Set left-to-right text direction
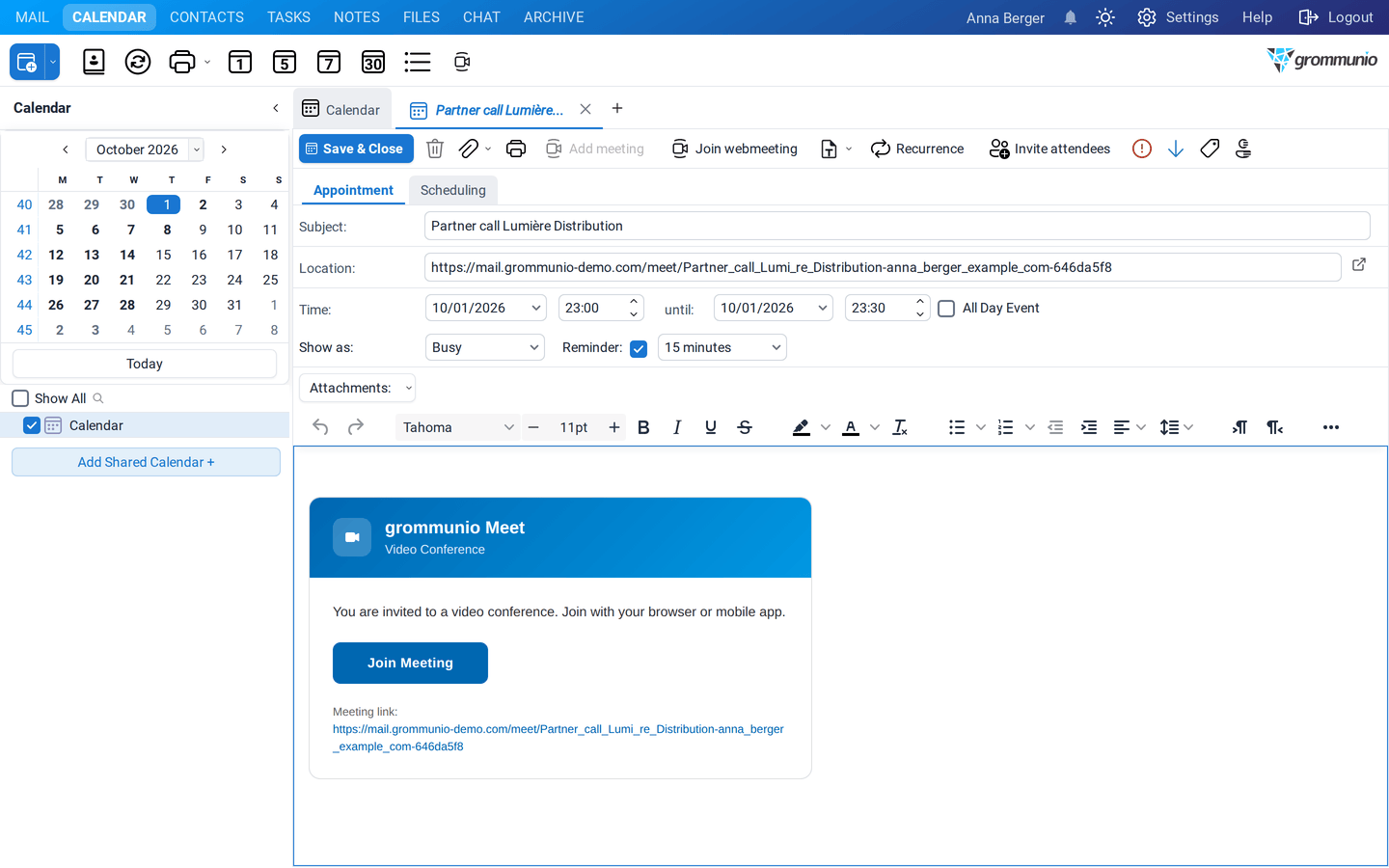1389x868 pixels. pyautogui.click(x=1239, y=427)
